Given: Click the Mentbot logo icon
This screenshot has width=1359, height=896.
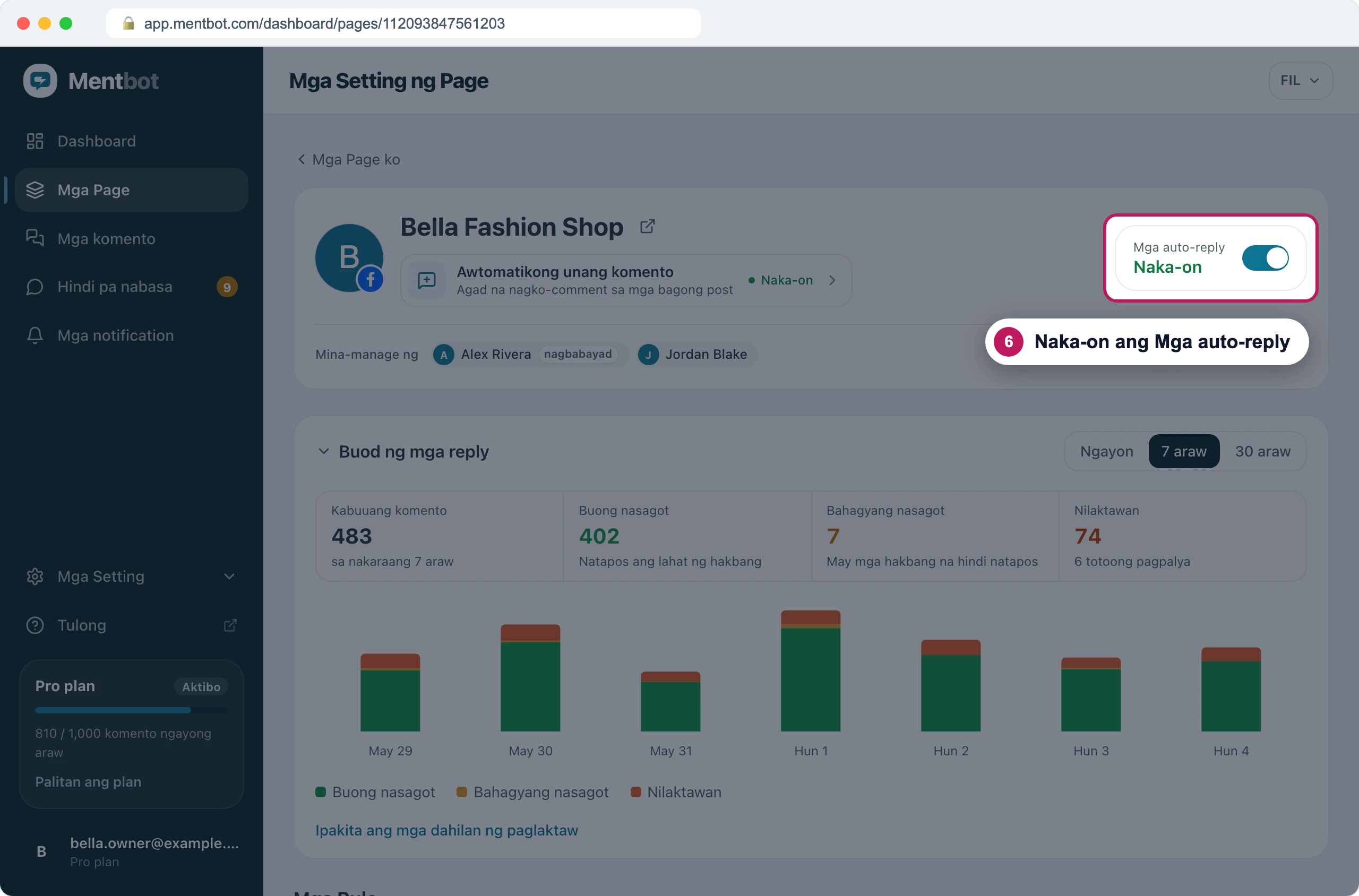Looking at the screenshot, I should (x=40, y=81).
